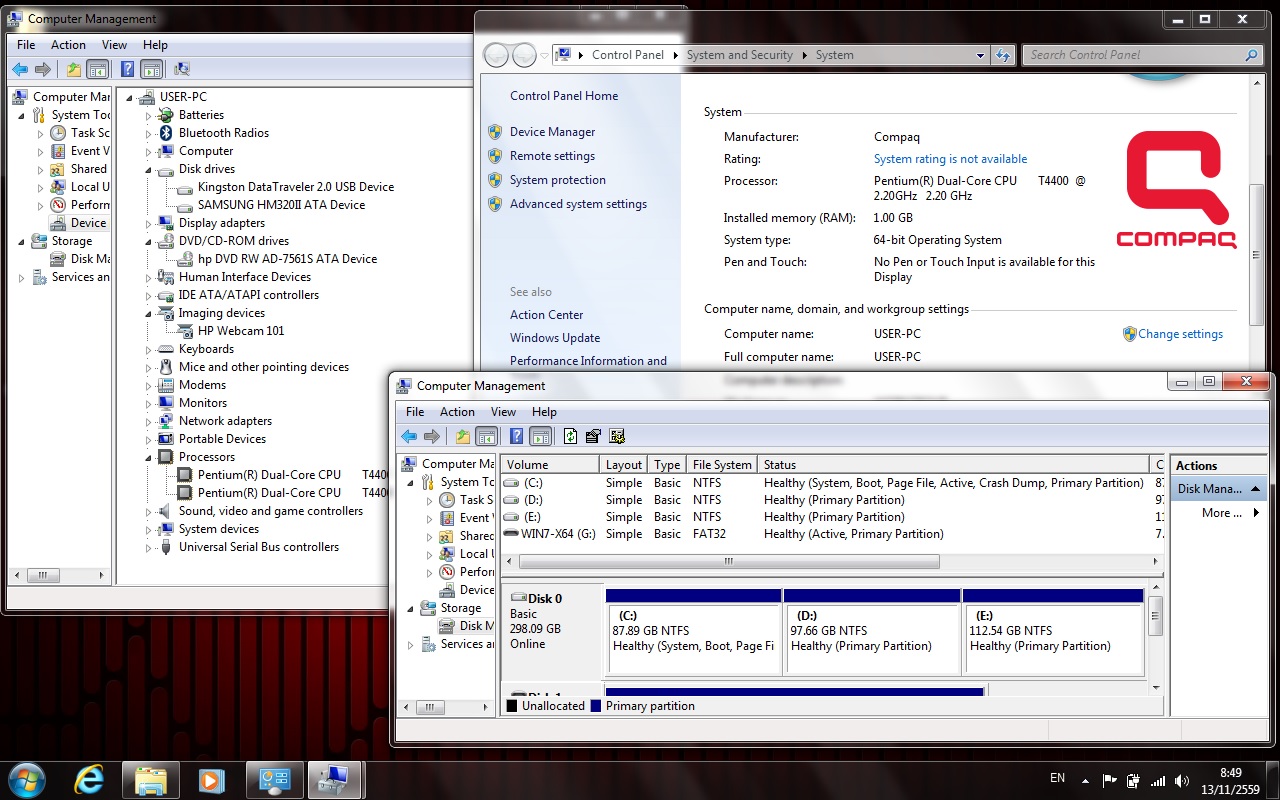Image resolution: width=1280 pixels, height=800 pixels.
Task: Click the Properties icon in Disk Management toolbar
Action: point(593,436)
